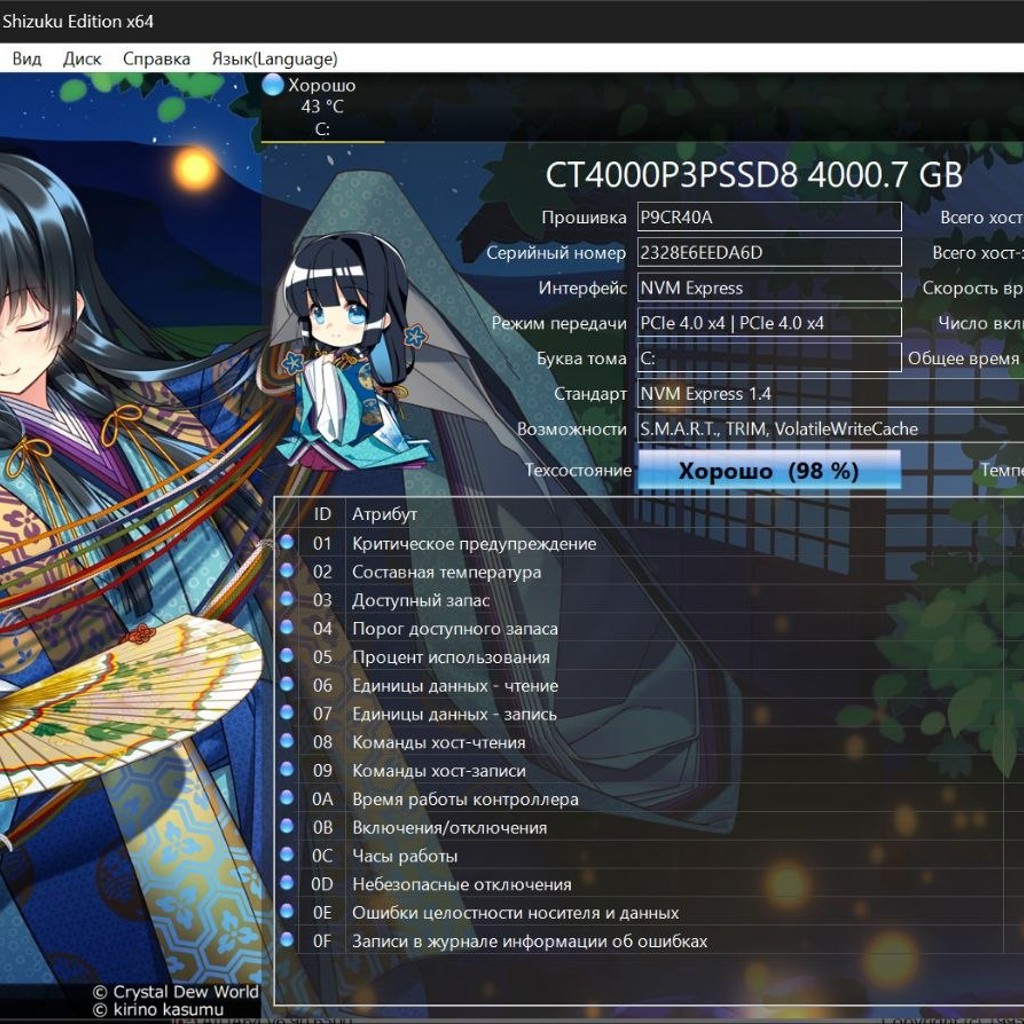Viewport: 1024px width, 1024px height.
Task: Click status orb of attribute 07
Action: (x=286, y=712)
